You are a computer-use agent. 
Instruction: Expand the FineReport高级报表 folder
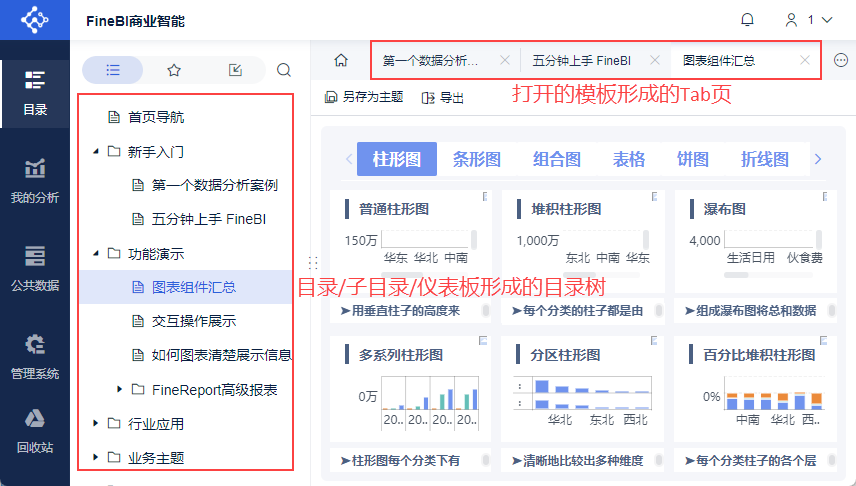120,389
